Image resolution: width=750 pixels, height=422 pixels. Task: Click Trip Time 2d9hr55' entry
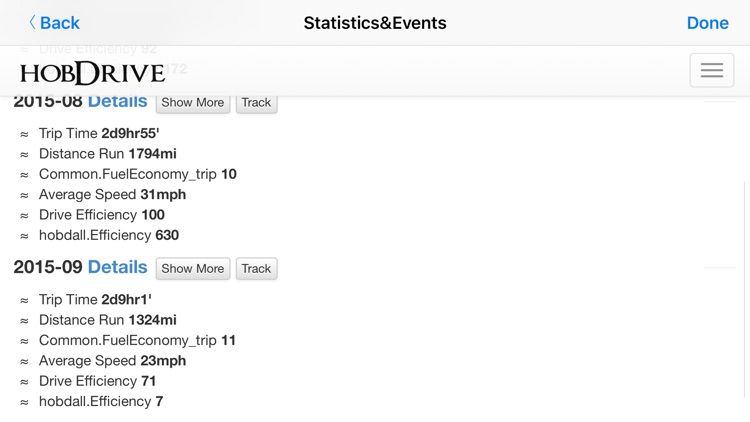point(98,133)
